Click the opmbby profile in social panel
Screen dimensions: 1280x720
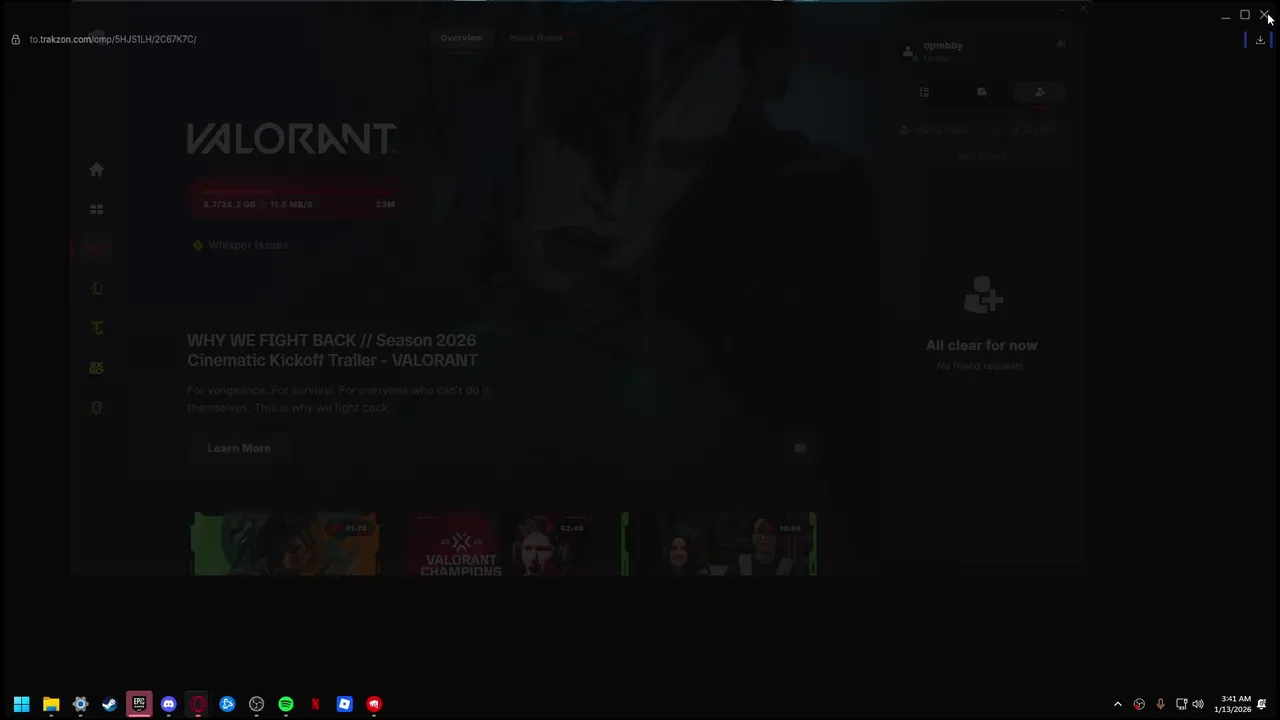[935, 51]
